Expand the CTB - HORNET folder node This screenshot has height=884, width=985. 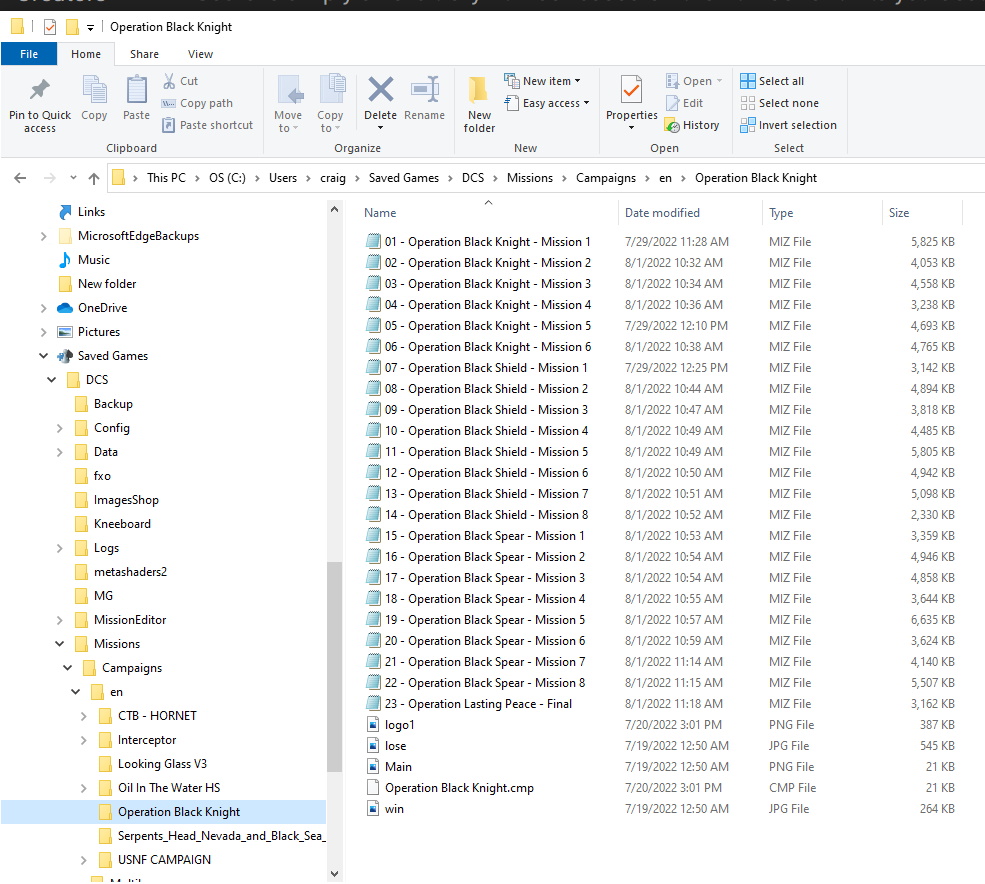click(x=84, y=716)
